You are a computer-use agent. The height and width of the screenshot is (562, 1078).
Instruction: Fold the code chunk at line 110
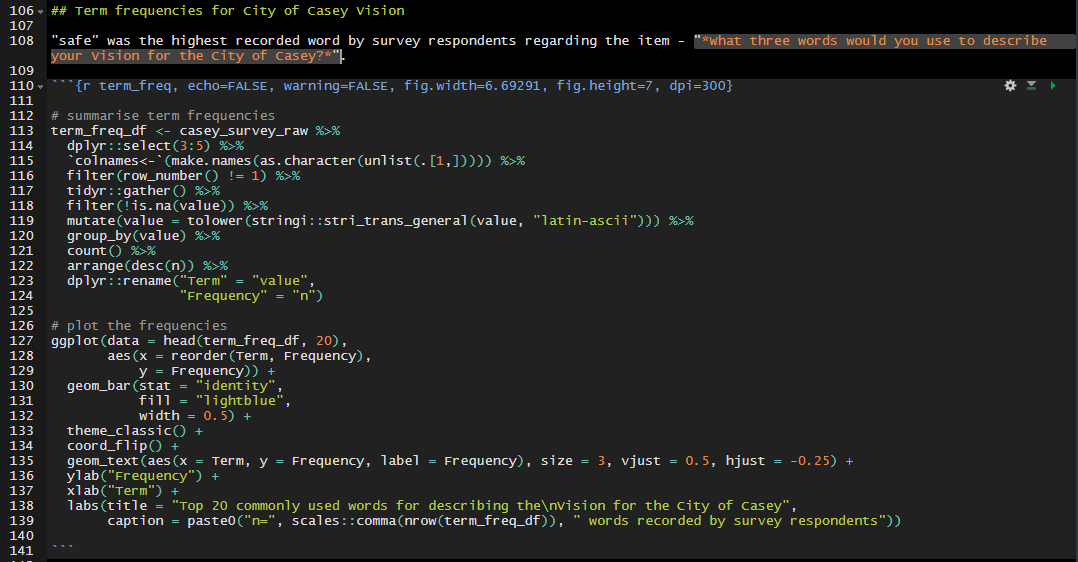click(41, 86)
